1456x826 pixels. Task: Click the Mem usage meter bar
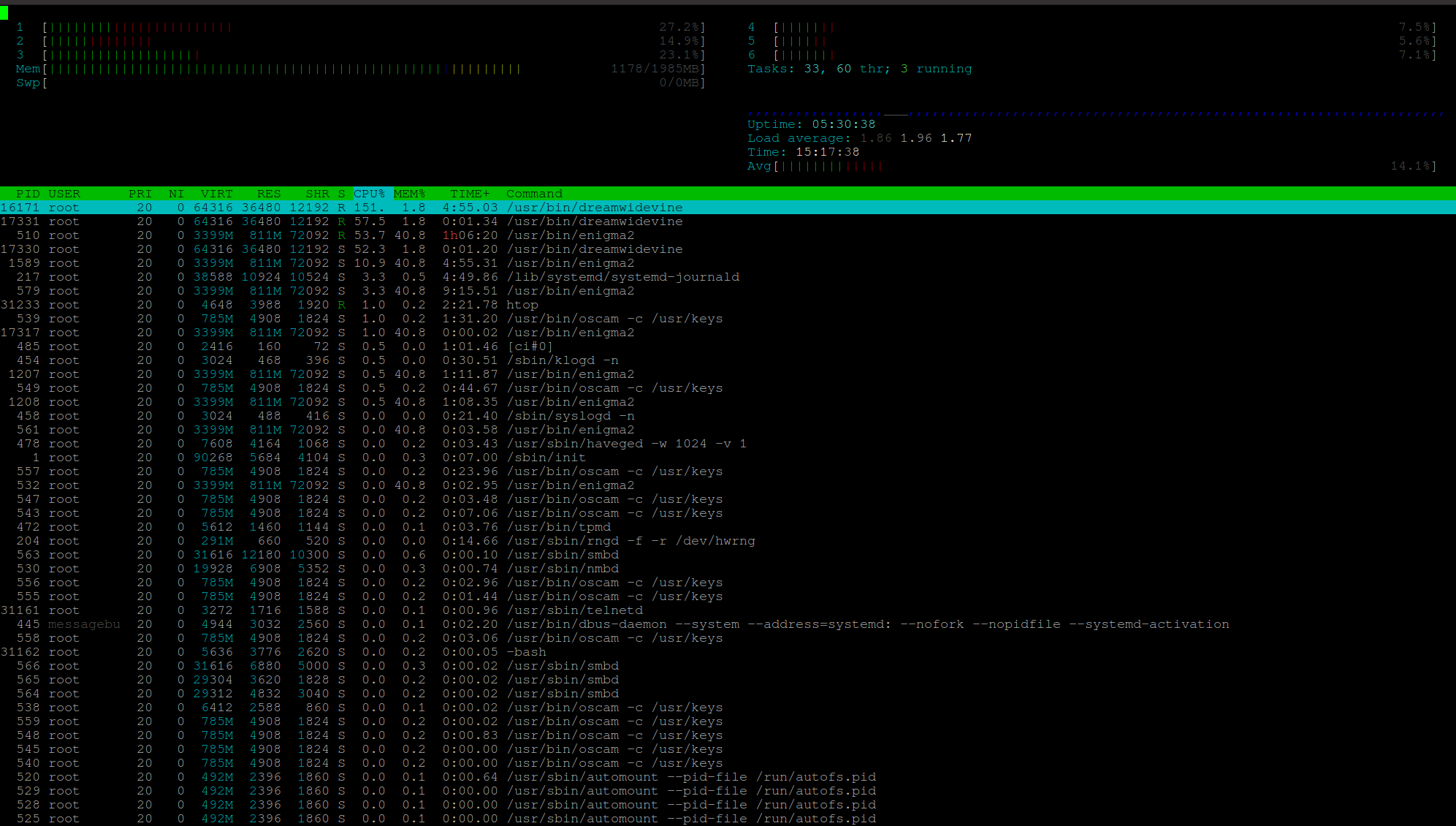pyautogui.click(x=285, y=69)
